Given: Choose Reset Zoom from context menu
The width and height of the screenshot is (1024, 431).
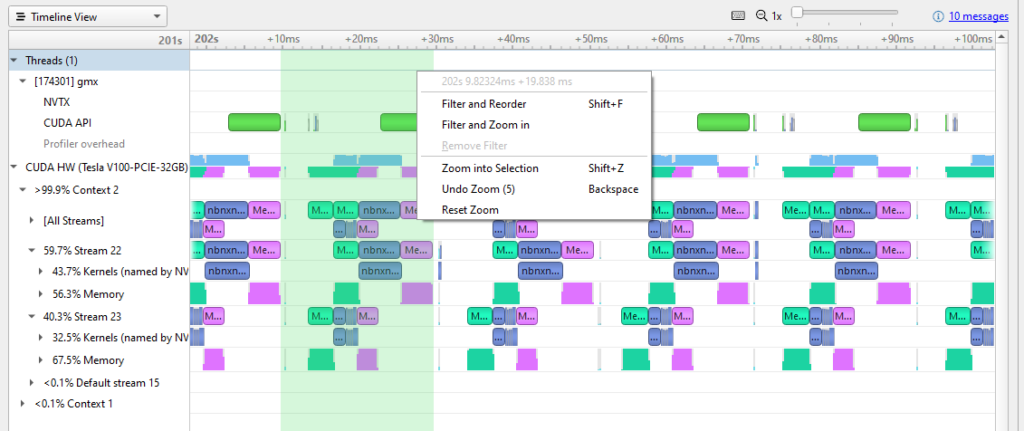Looking at the screenshot, I should pyautogui.click(x=470, y=210).
